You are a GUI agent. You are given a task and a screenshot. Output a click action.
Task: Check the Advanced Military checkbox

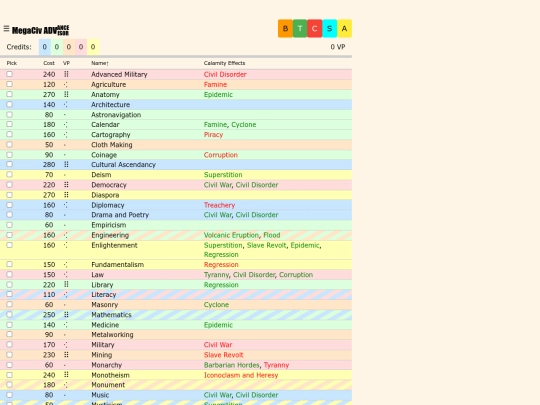click(x=10, y=74)
